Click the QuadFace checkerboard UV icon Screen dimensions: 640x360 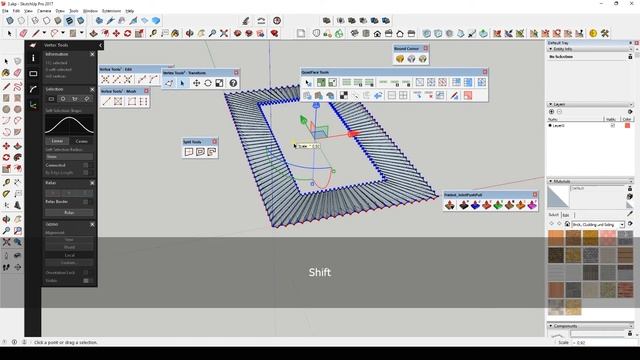[344, 96]
